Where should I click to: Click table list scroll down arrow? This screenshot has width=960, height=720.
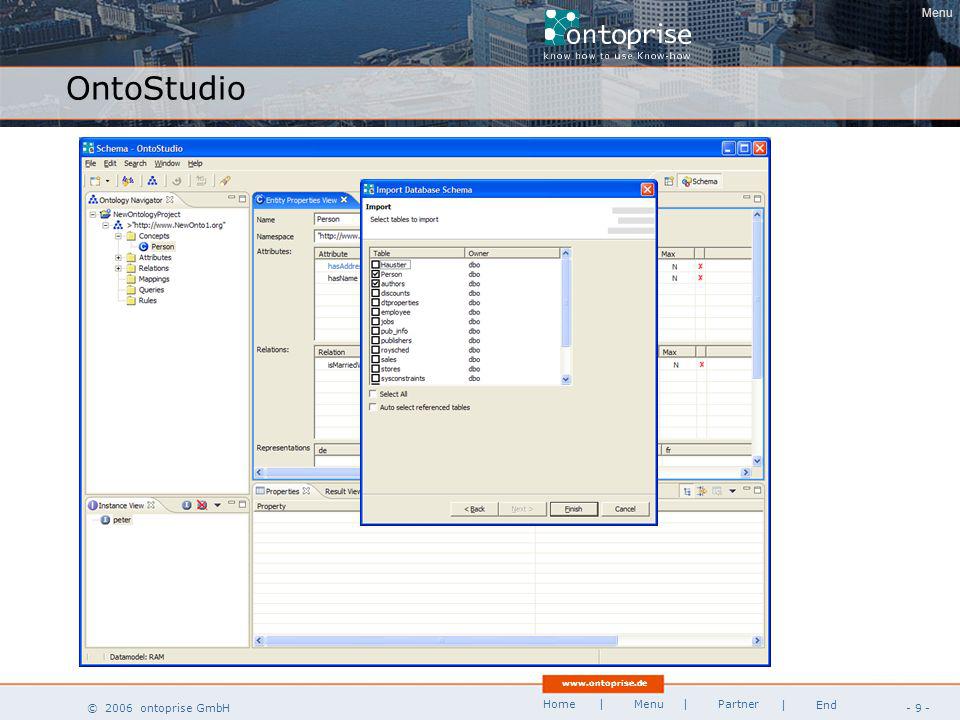(x=566, y=380)
